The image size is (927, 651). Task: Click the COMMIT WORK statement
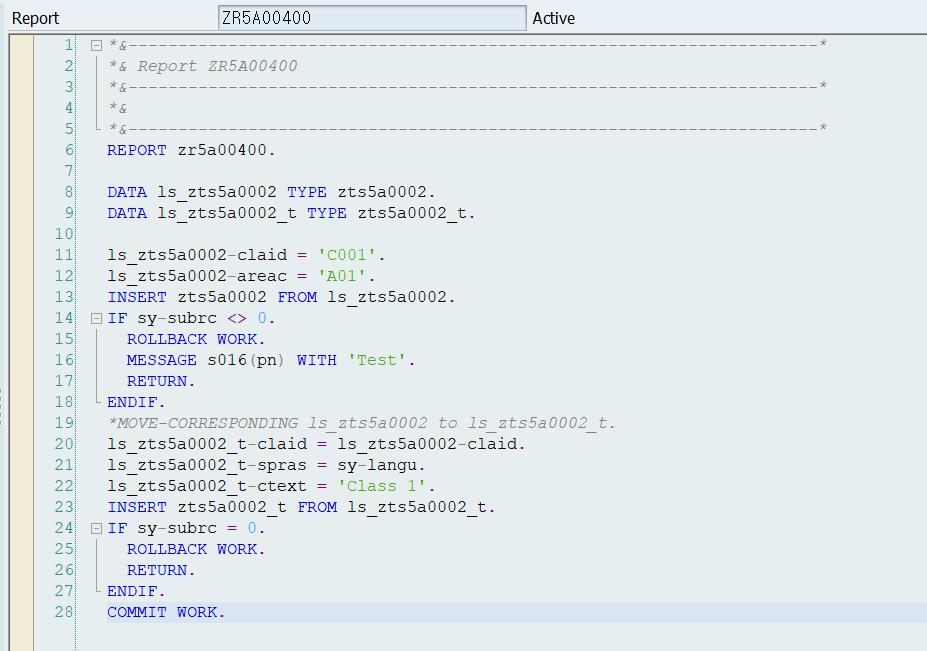tap(166, 613)
